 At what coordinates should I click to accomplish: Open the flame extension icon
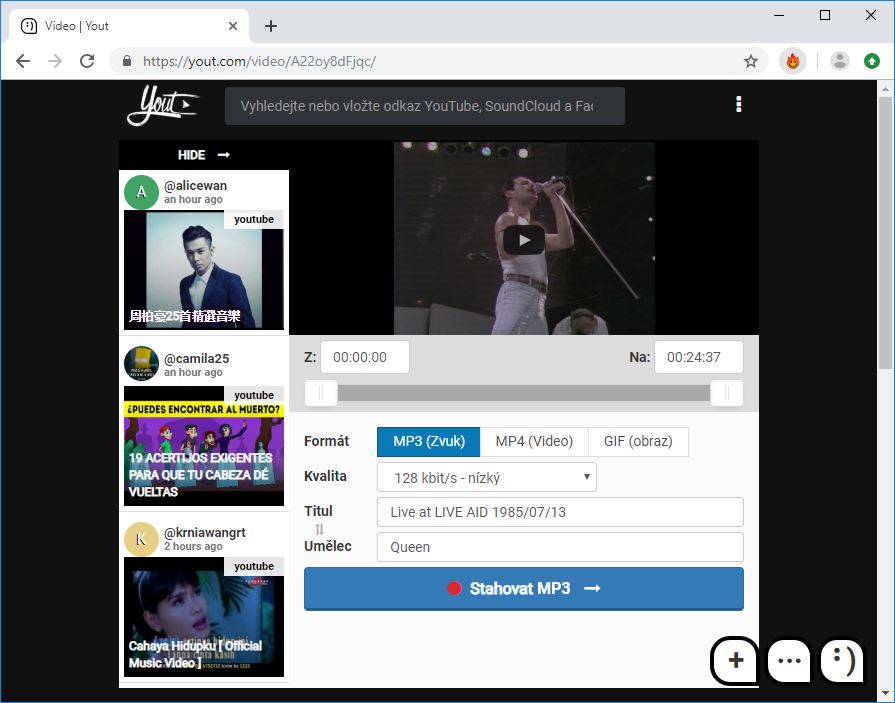pos(793,61)
